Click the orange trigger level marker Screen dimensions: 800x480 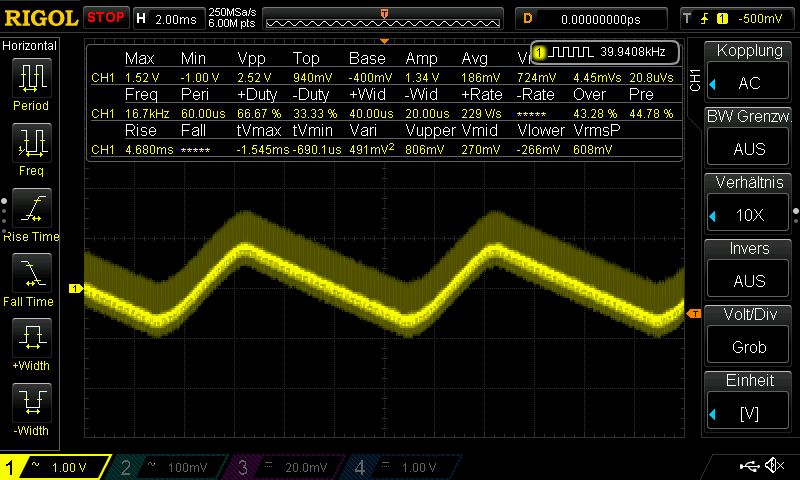point(693,315)
